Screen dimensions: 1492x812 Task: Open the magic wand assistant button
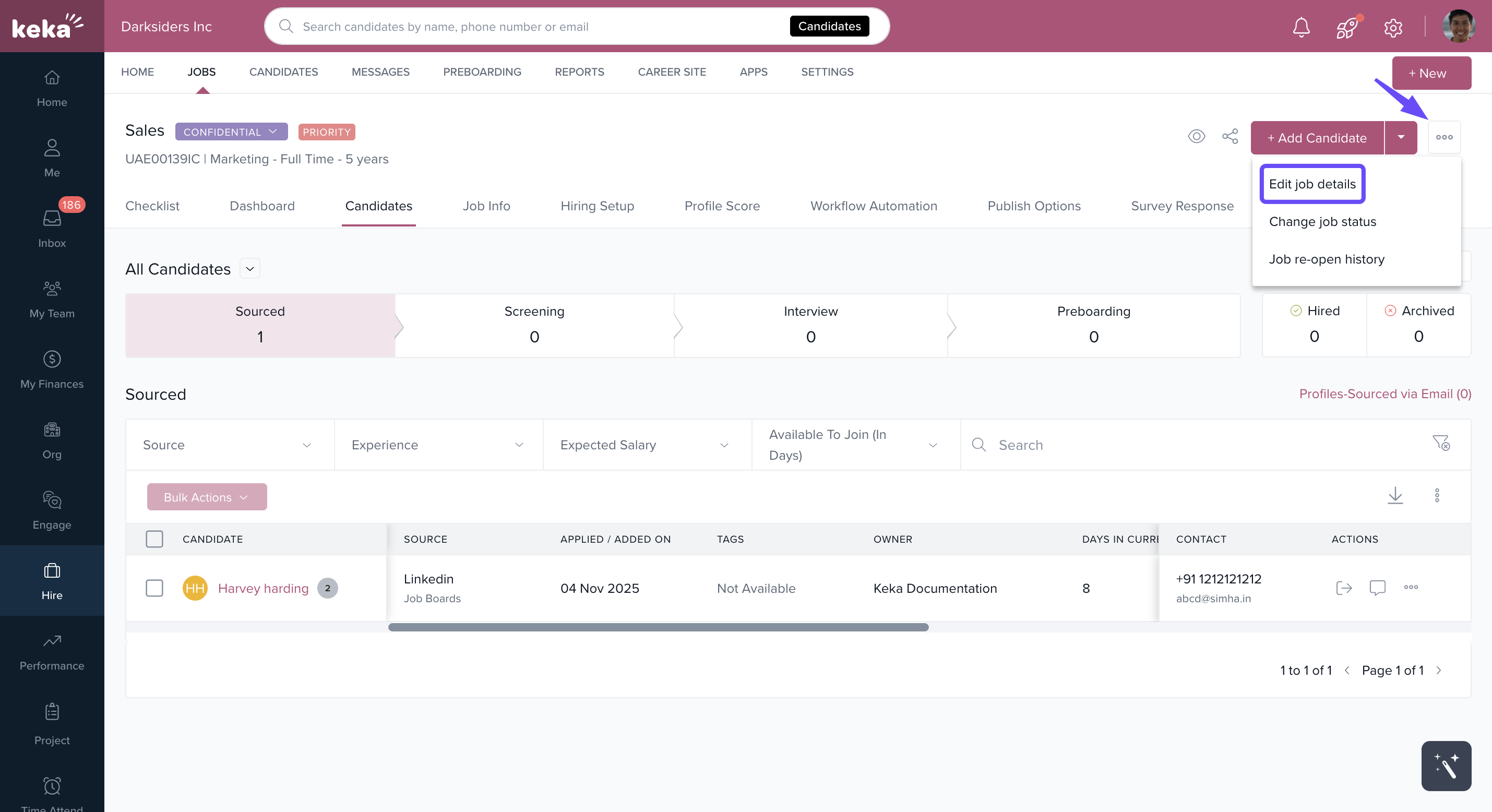click(1446, 766)
